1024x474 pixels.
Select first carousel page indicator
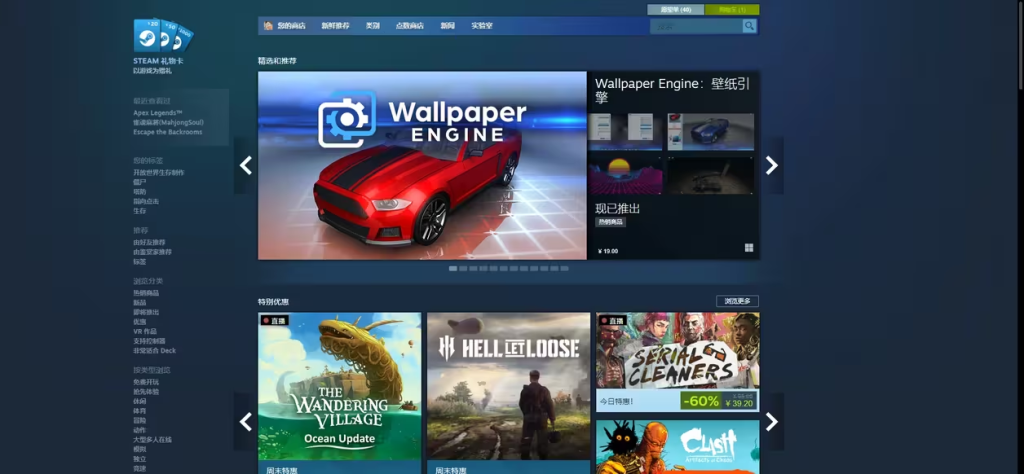[x=453, y=268]
